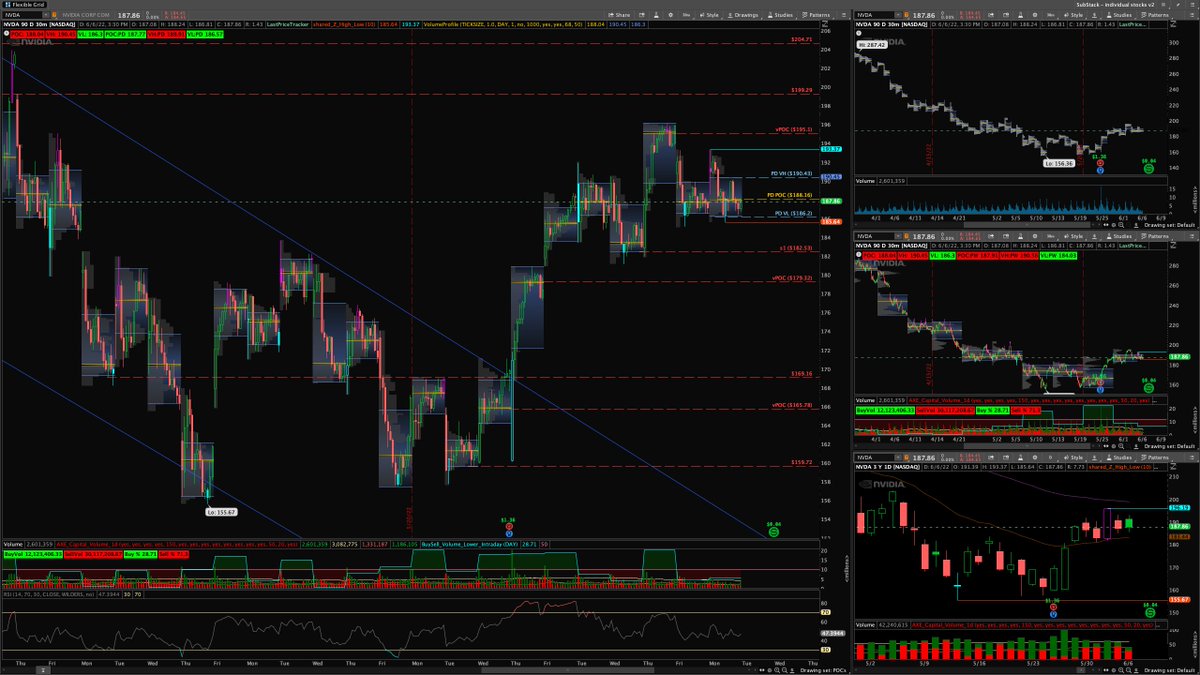Open Studies in 3 Y 1D chart toolbar
1200x675 pixels.
(x=1119, y=458)
